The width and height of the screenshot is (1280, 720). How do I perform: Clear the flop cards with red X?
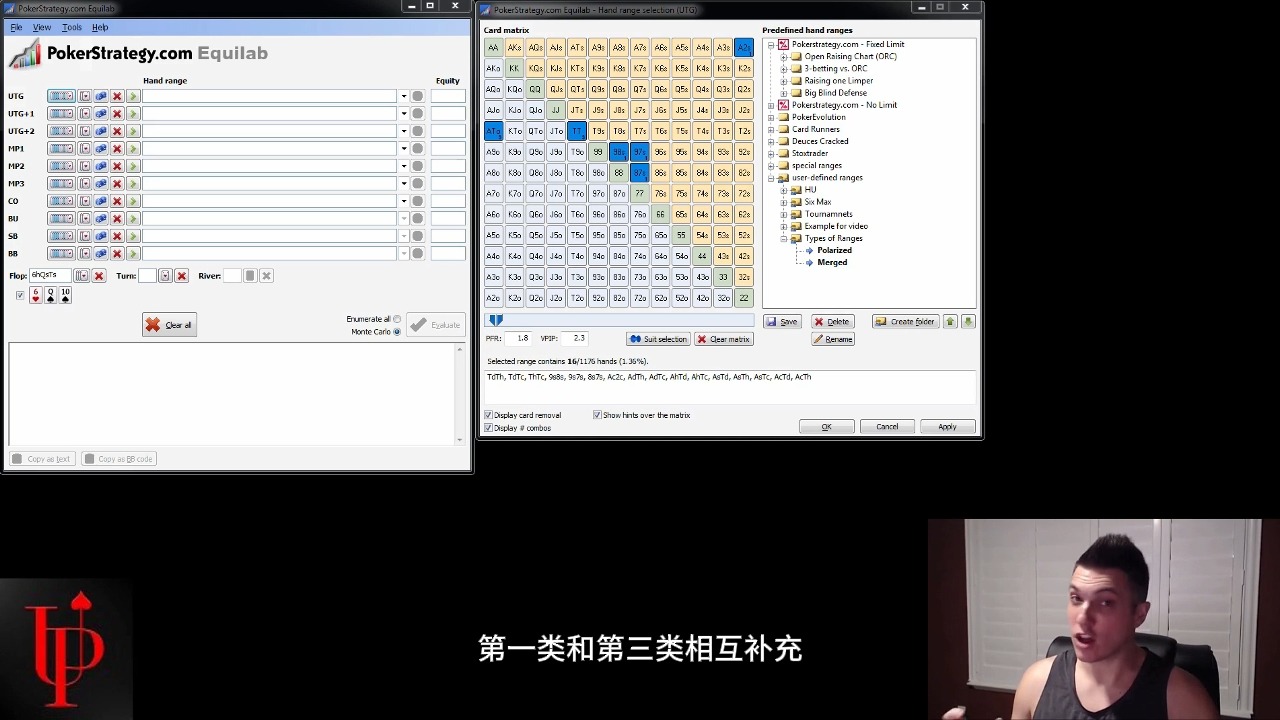98,276
